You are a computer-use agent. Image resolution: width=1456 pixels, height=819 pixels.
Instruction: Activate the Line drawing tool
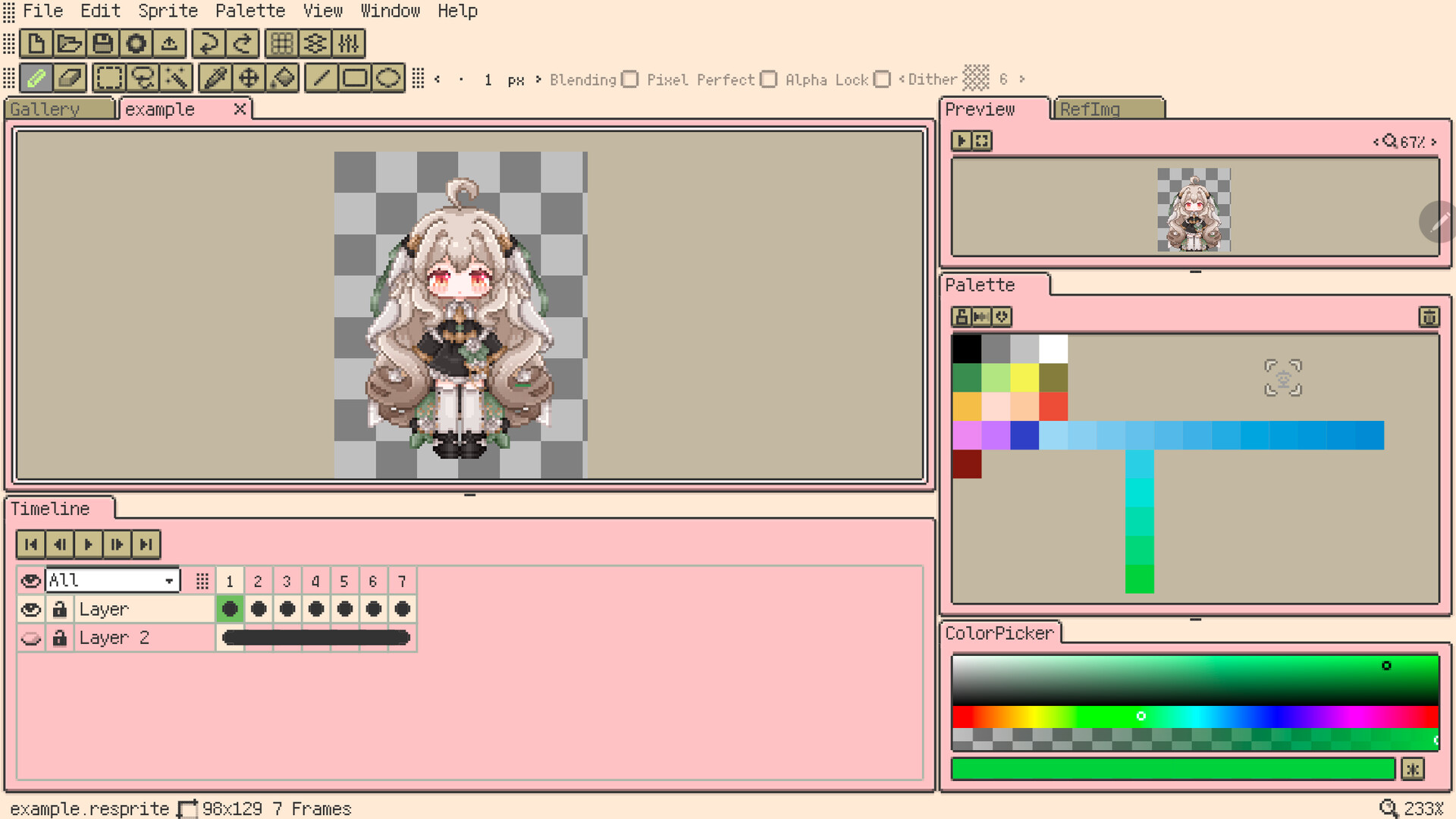(321, 77)
